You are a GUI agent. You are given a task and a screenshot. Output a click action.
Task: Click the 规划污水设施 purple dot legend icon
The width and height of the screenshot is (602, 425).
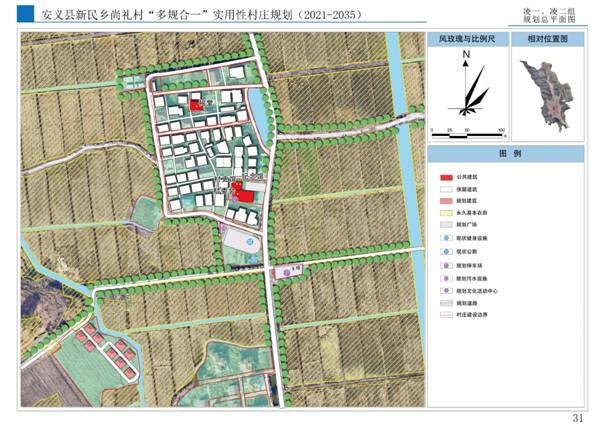pos(446,278)
